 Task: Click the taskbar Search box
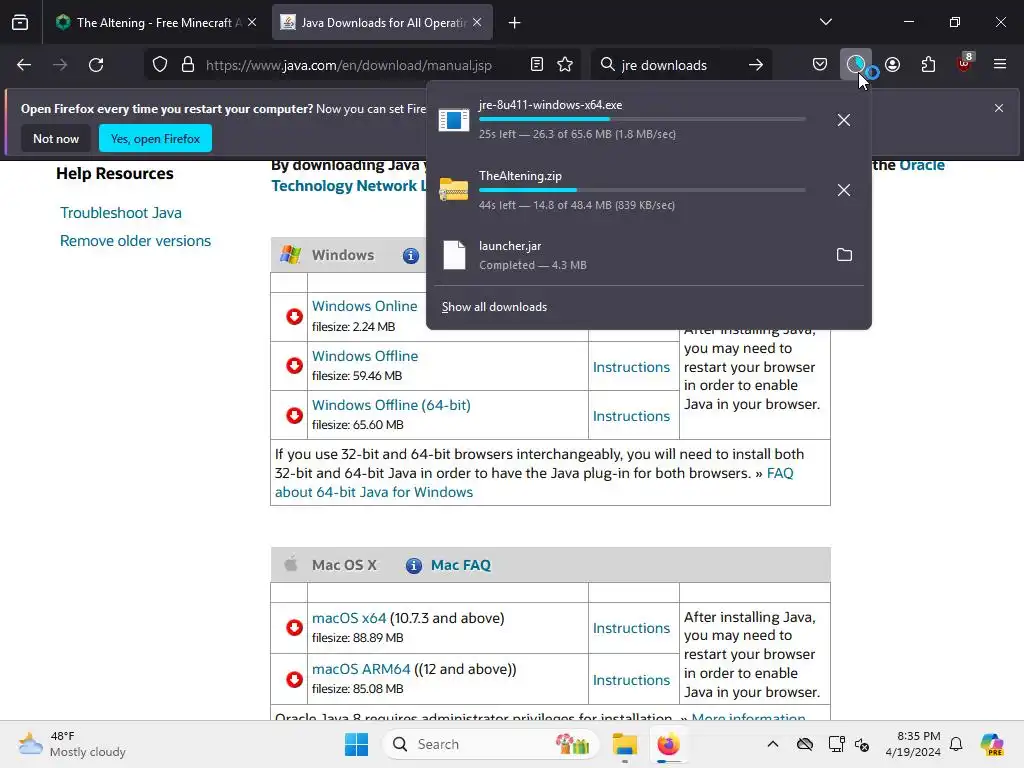pos(490,744)
